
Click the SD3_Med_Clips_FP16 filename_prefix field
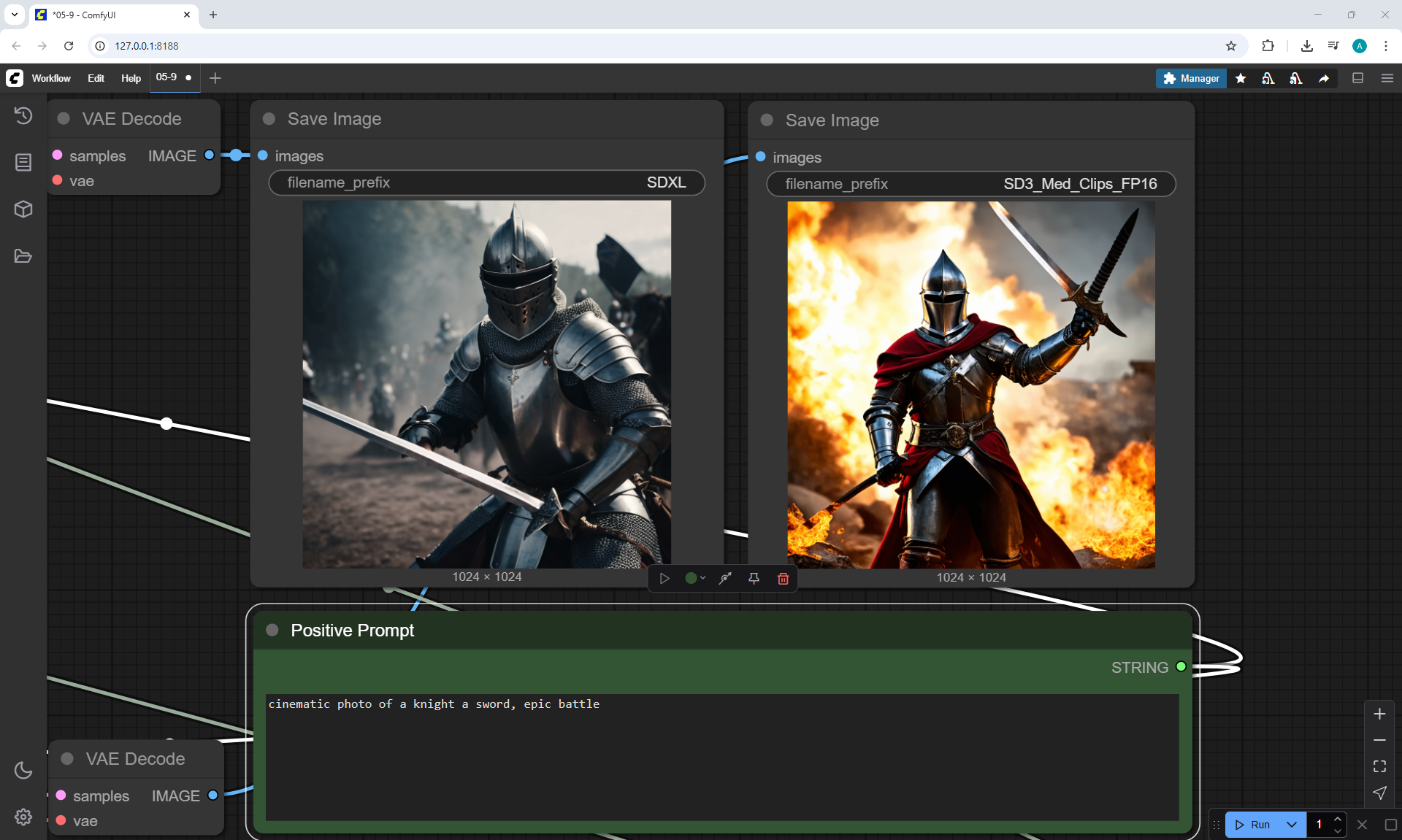coord(970,184)
